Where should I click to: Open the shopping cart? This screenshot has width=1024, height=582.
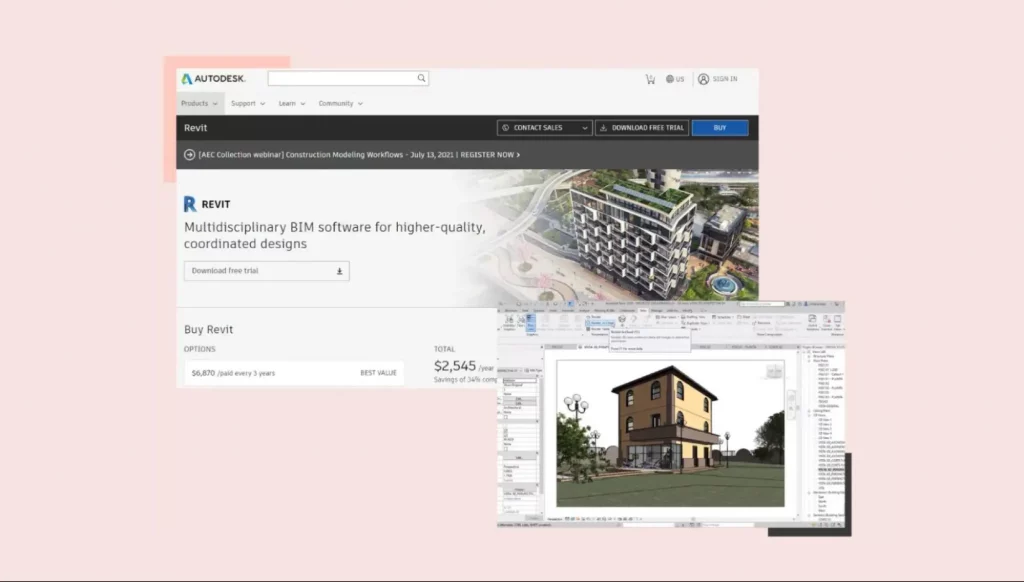tap(650, 79)
